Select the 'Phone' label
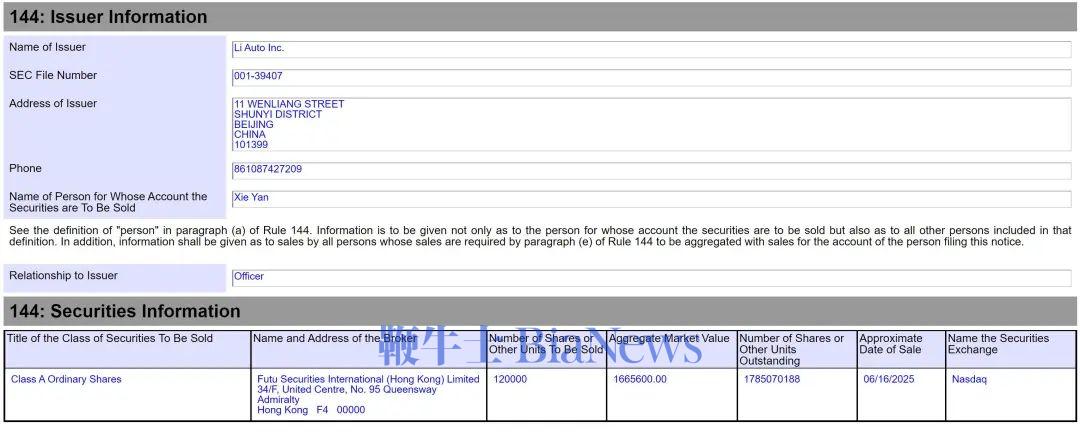 point(25,169)
